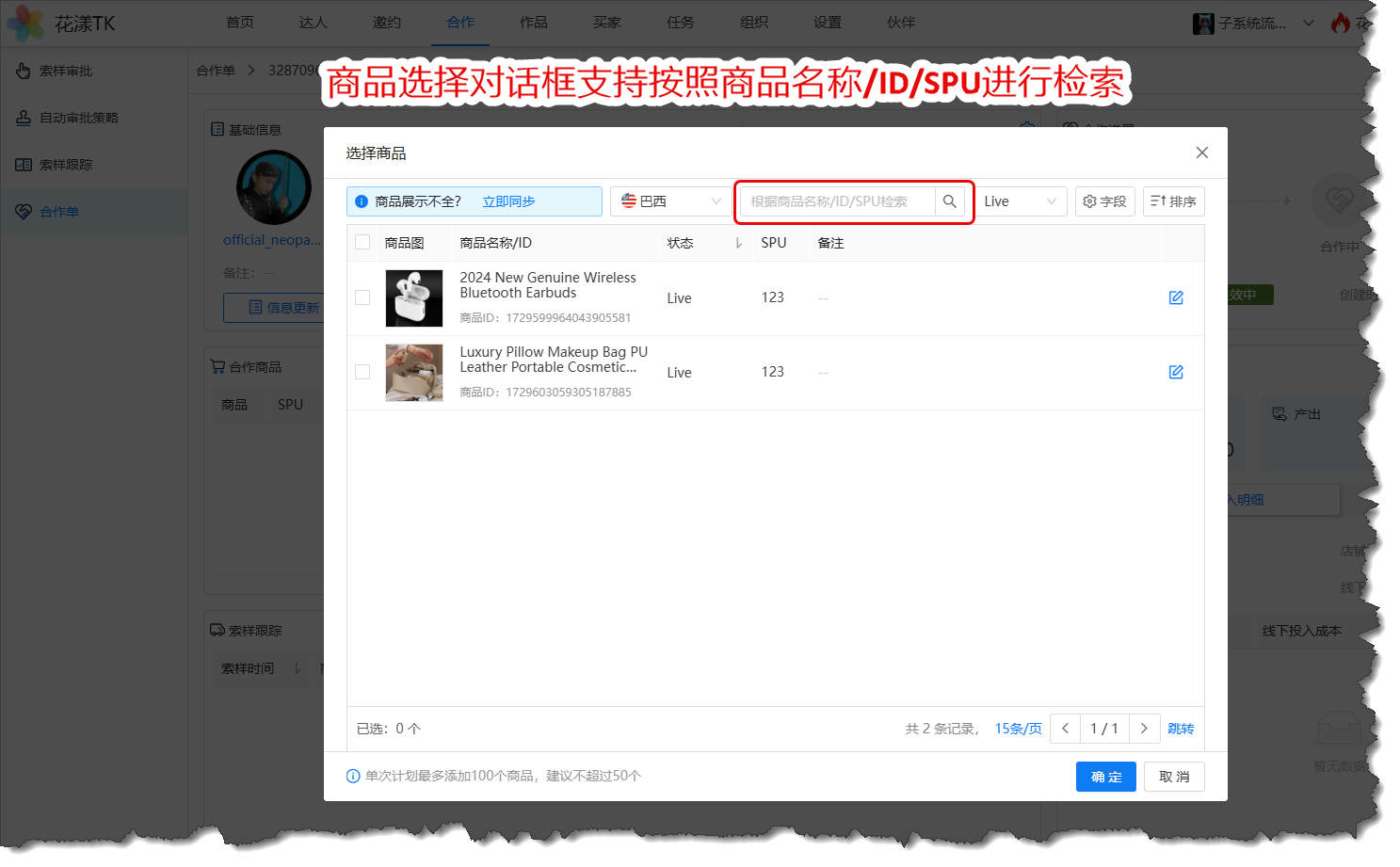1400x867 pixels.
Task: Edit the Wireless Bluetooth Earbuds row
Action: pos(1175,297)
